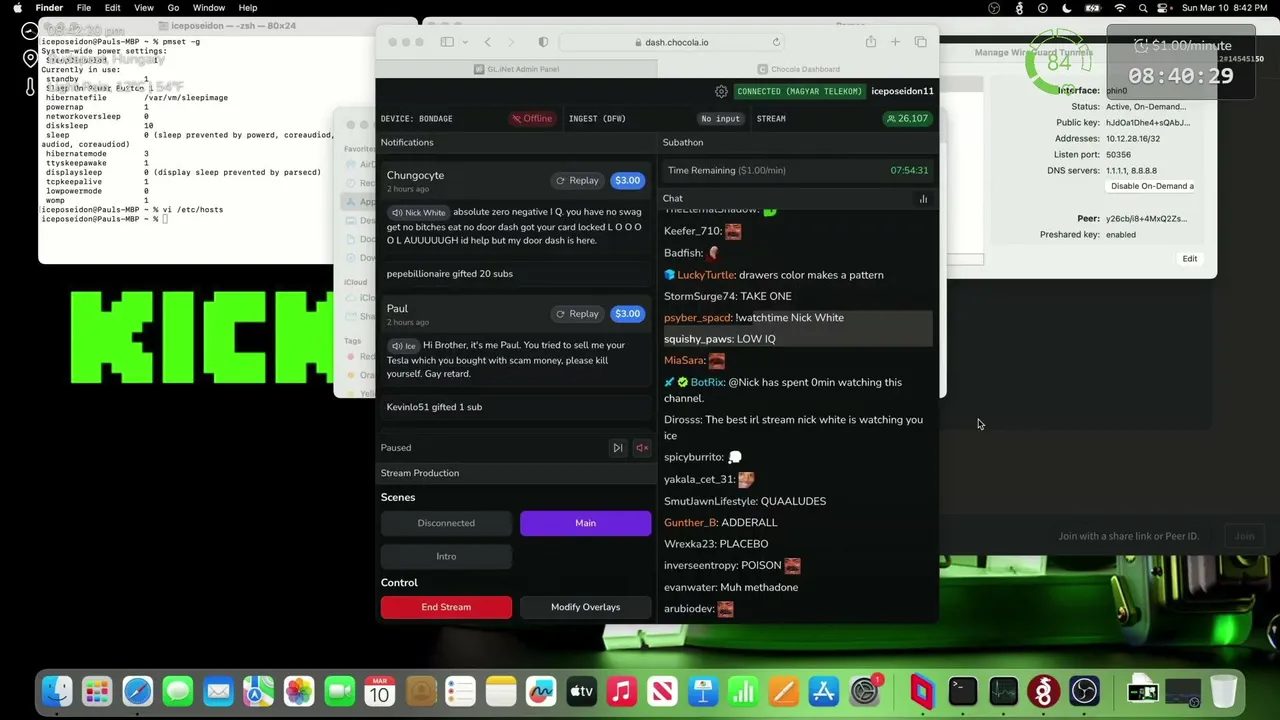Screen dimensions: 1280x720
Task: Open System Settings from the Dock
Action: click(864, 691)
